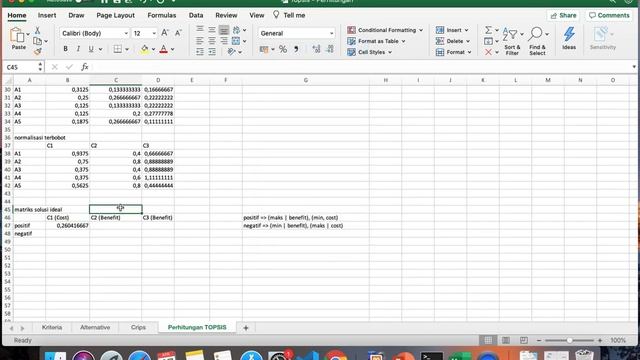
Task: Click the text Orientation icon
Action: point(232,52)
